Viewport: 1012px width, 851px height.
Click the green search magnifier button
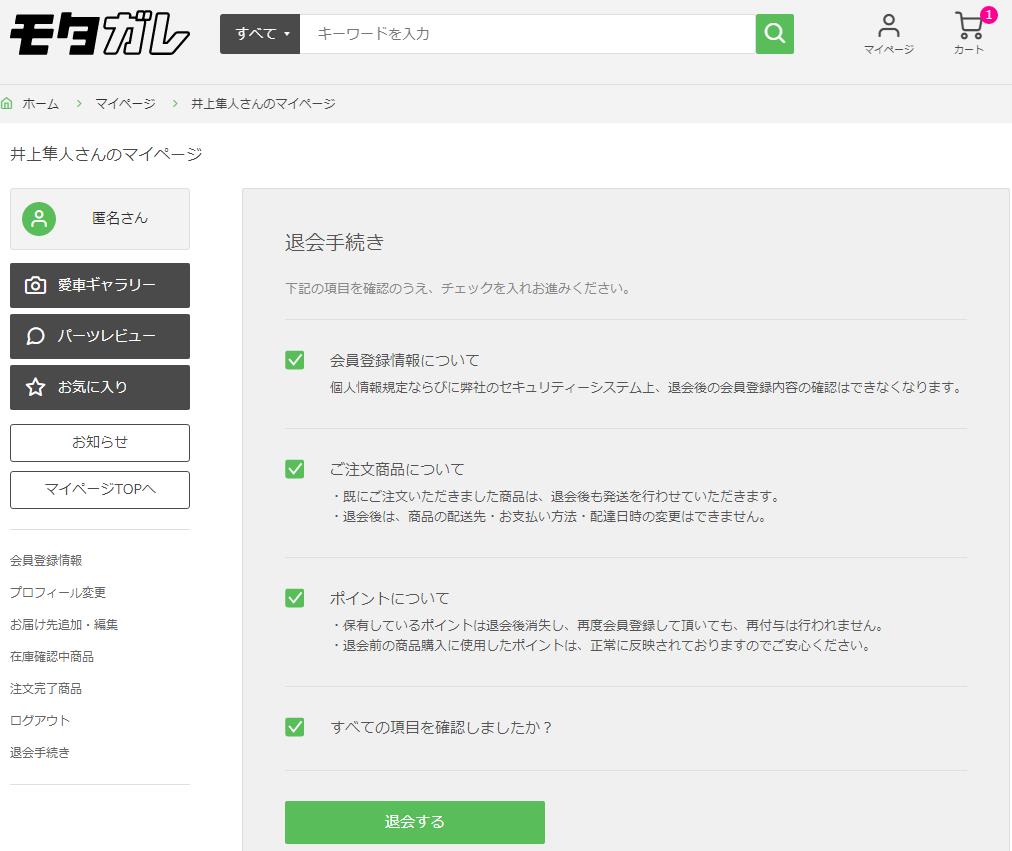coord(774,34)
